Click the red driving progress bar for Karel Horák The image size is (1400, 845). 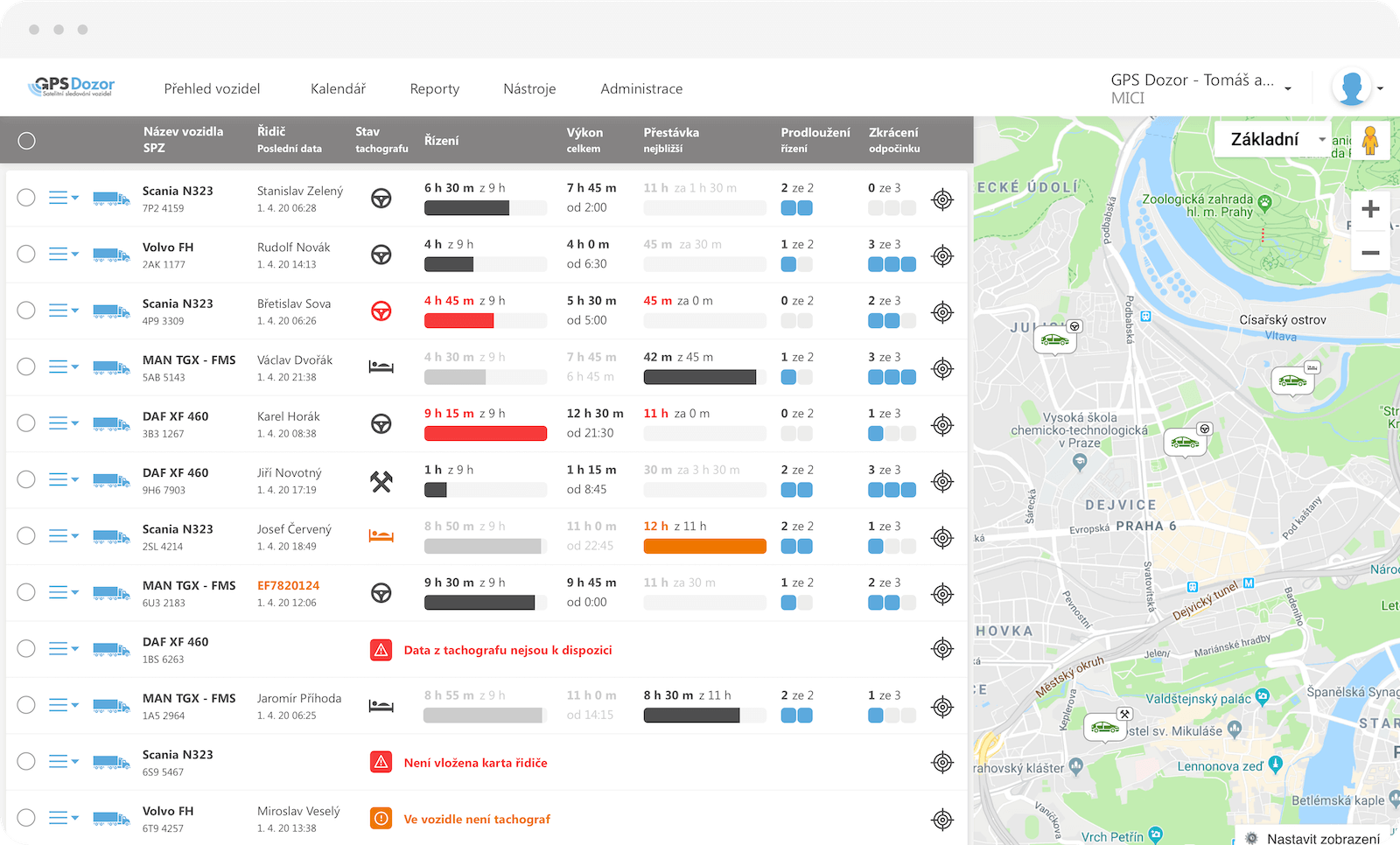point(485,433)
